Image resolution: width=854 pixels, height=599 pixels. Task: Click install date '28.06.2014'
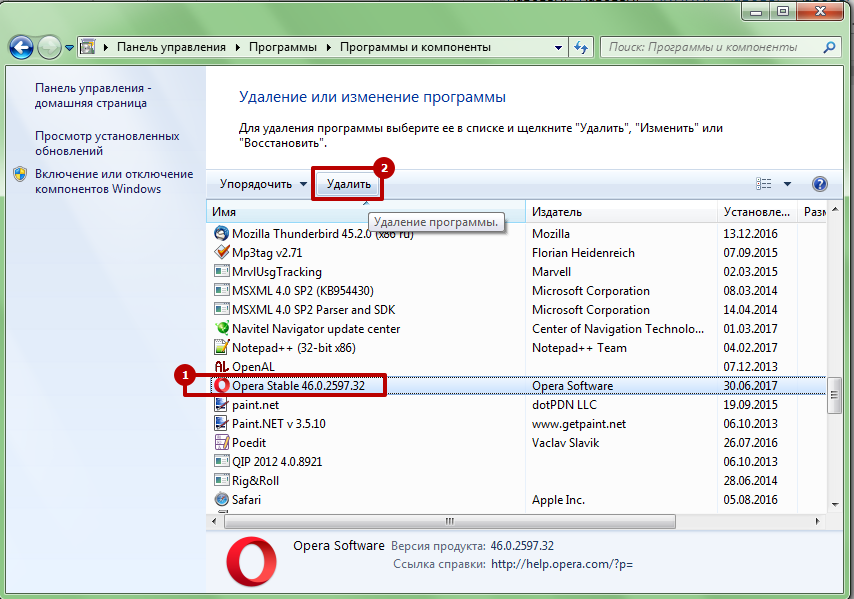pyautogui.click(x=750, y=481)
